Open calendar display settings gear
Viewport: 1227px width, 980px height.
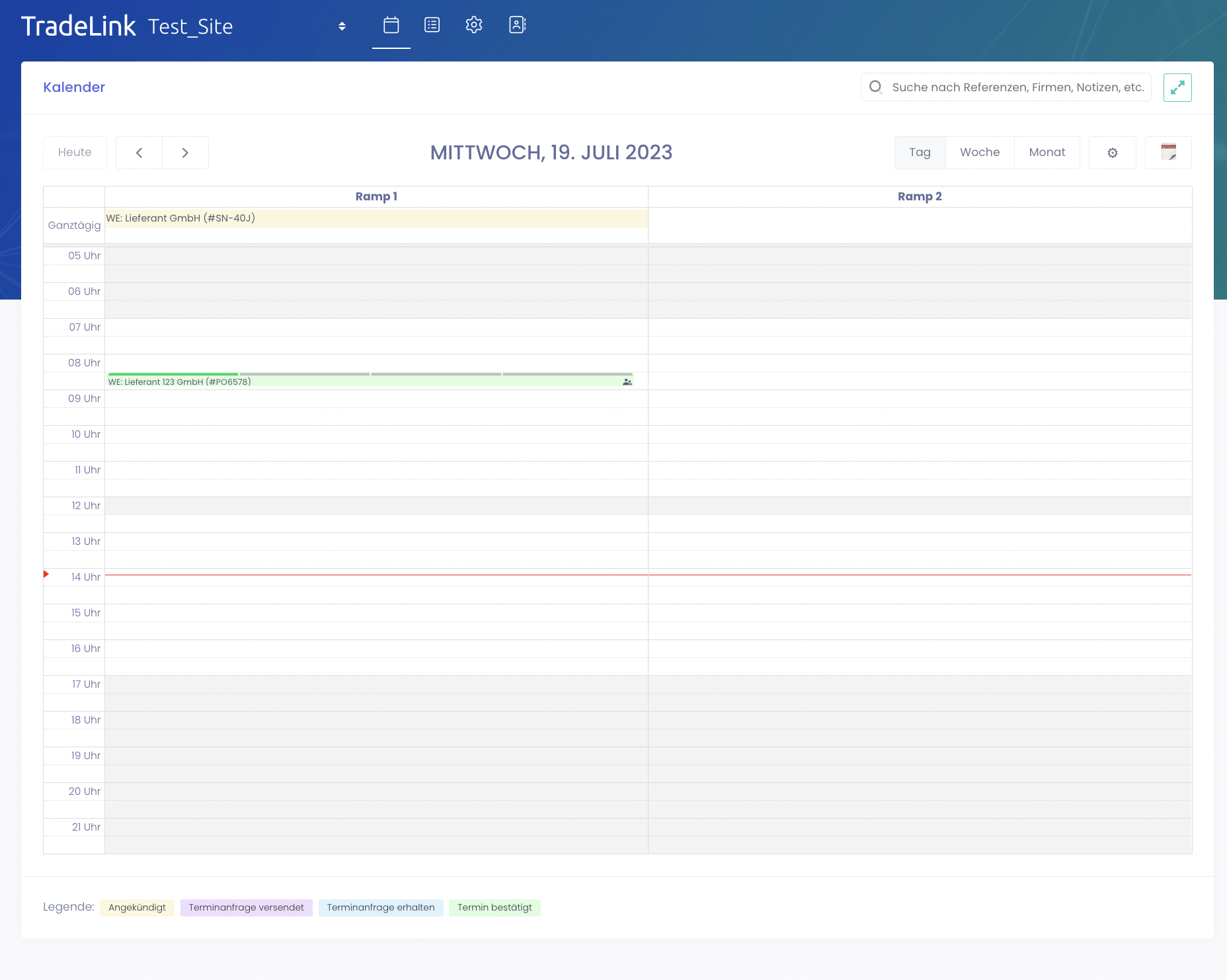click(1112, 153)
